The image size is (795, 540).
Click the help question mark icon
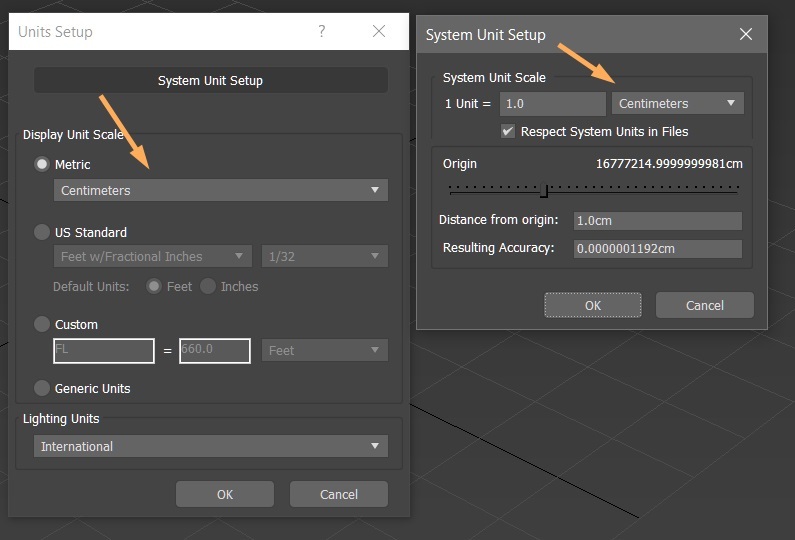coord(321,32)
